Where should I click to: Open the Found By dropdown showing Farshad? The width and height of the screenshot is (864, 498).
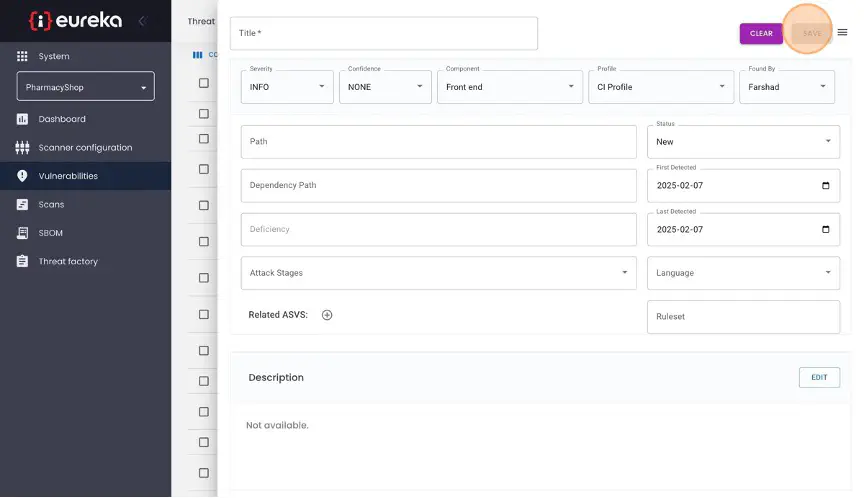786,87
